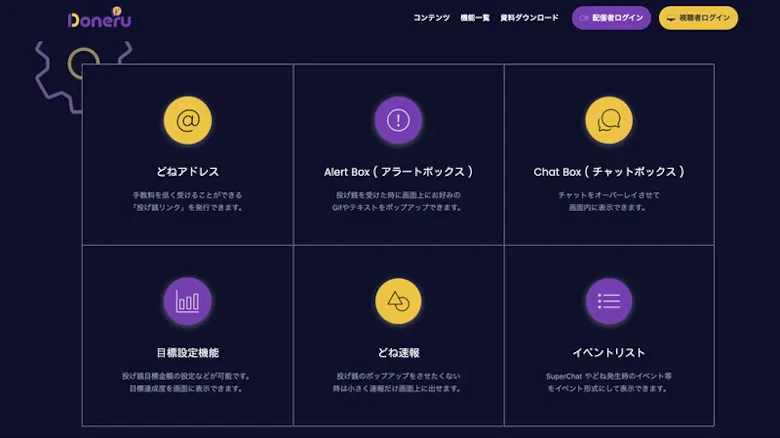Select the Chat Box ( チャットボックス ) heading
Image resolution: width=780 pixels, height=438 pixels.
click(x=609, y=172)
